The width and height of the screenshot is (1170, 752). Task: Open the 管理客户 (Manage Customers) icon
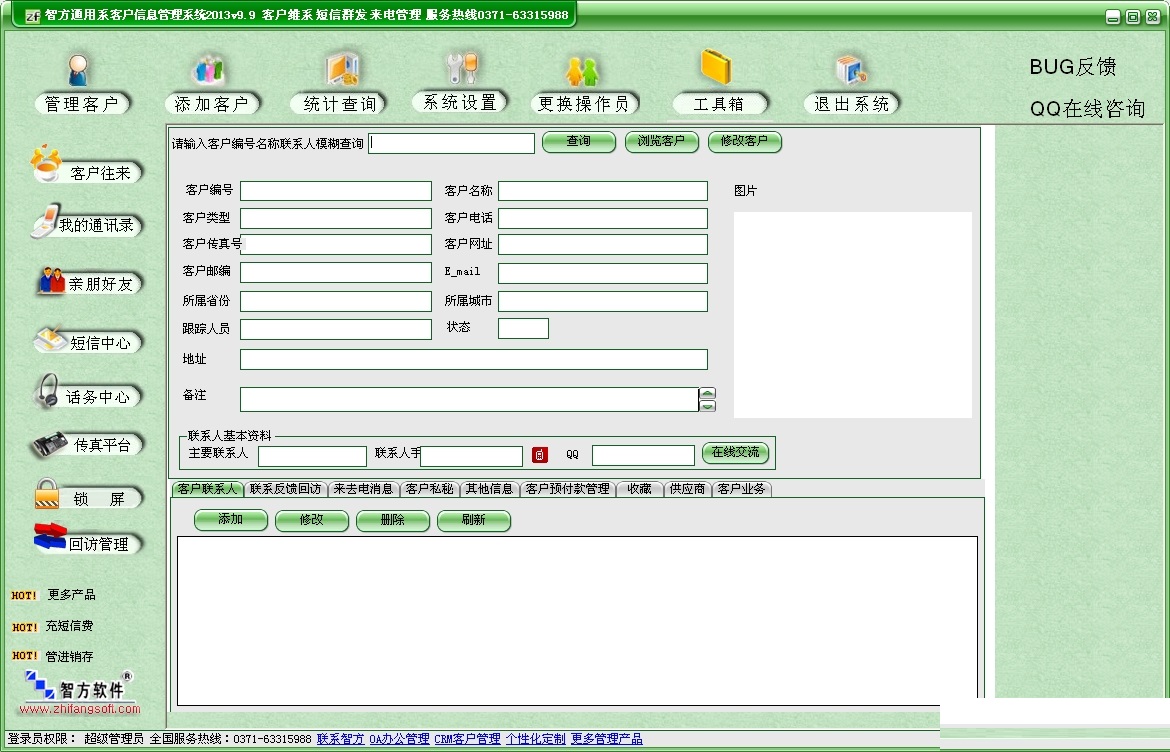80,73
